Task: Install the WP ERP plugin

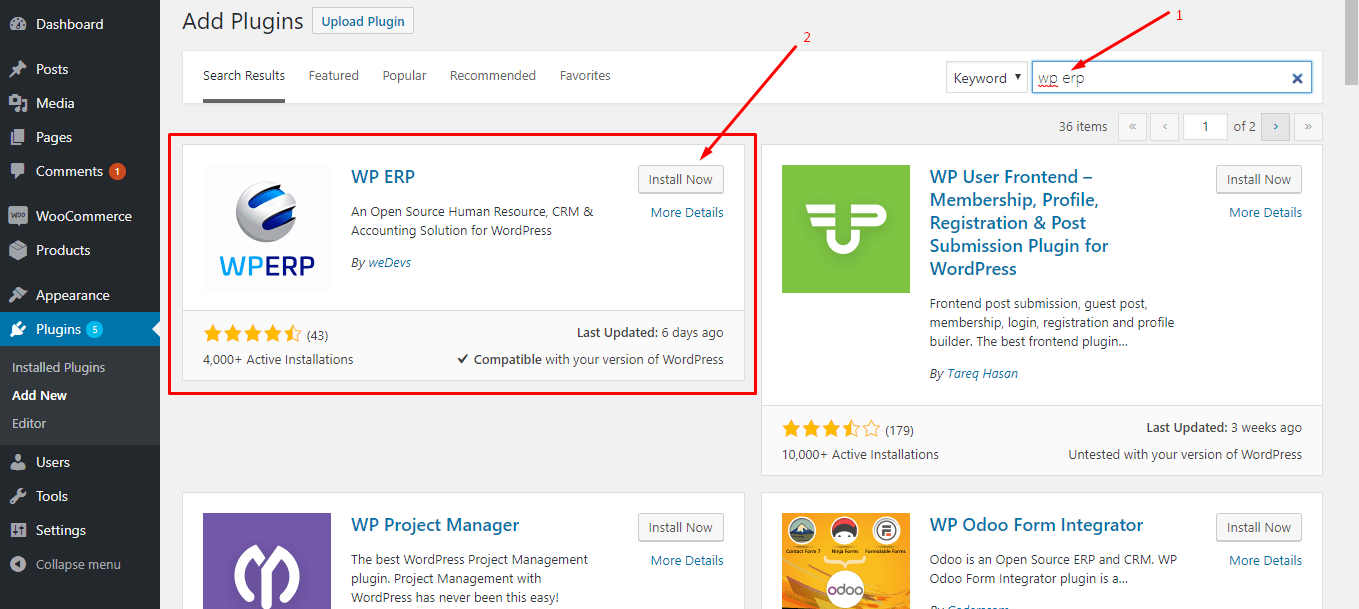Action: 681,179
